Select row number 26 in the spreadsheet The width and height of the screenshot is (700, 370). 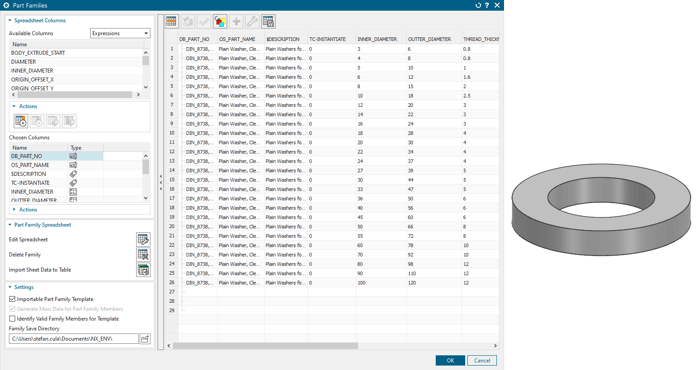pos(171,283)
